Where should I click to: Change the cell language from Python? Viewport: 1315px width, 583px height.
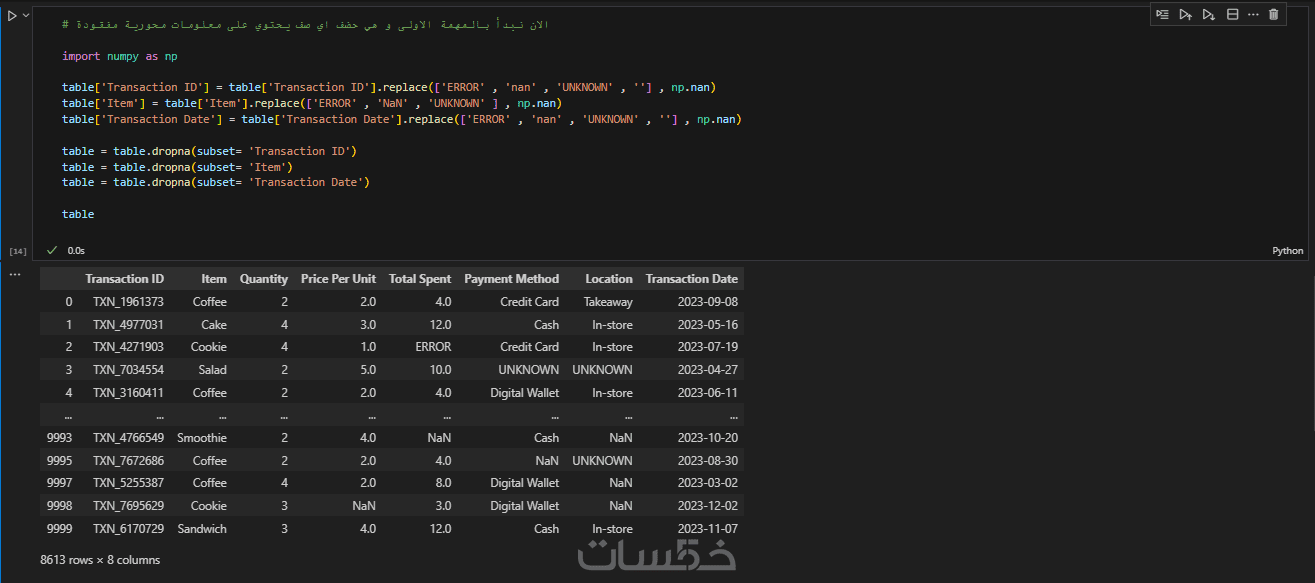(1288, 251)
